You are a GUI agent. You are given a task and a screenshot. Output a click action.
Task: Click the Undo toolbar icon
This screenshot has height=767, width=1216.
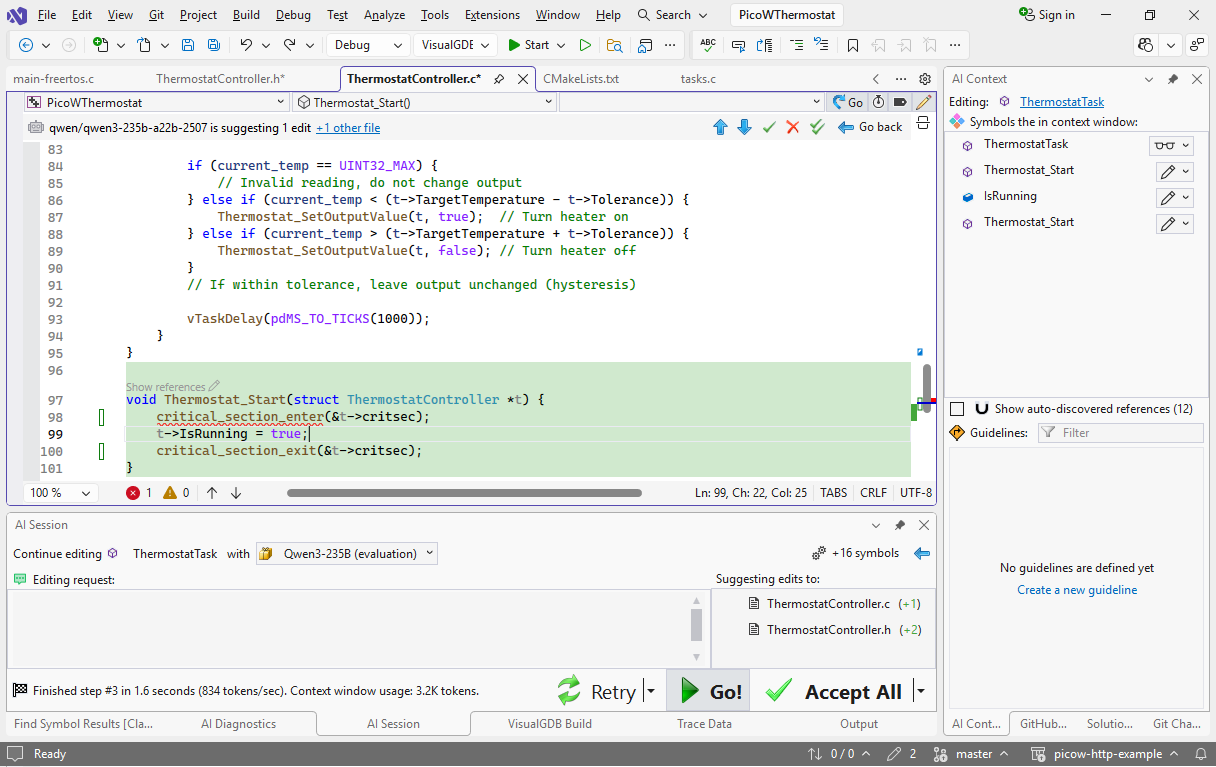pyautogui.click(x=246, y=45)
